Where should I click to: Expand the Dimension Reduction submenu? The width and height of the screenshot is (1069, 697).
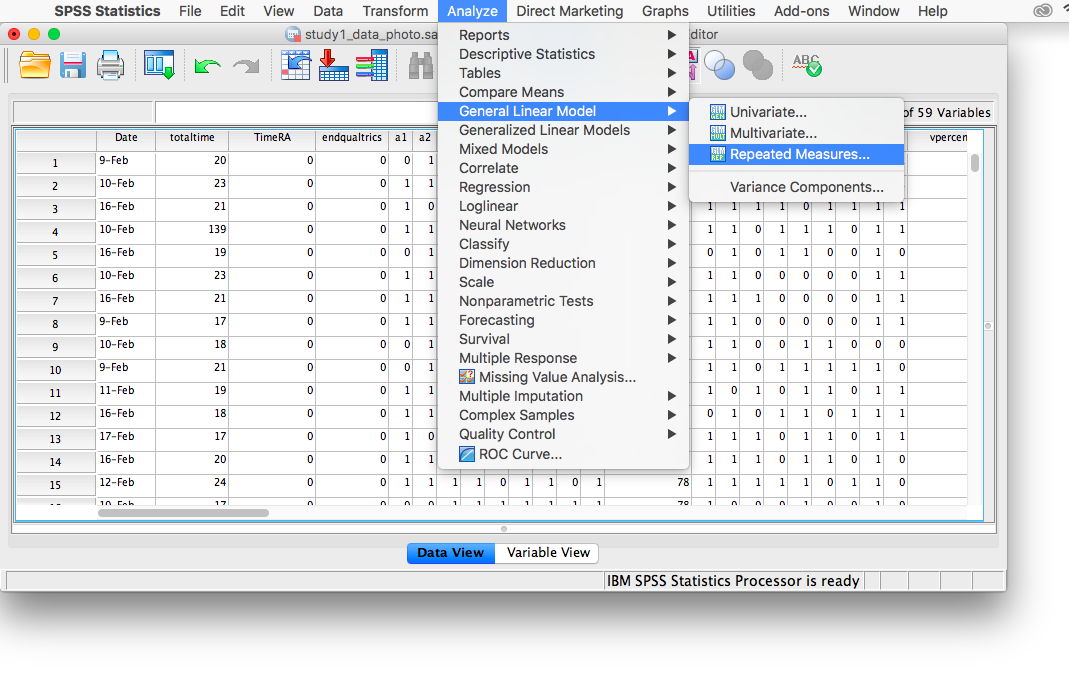[x=563, y=263]
